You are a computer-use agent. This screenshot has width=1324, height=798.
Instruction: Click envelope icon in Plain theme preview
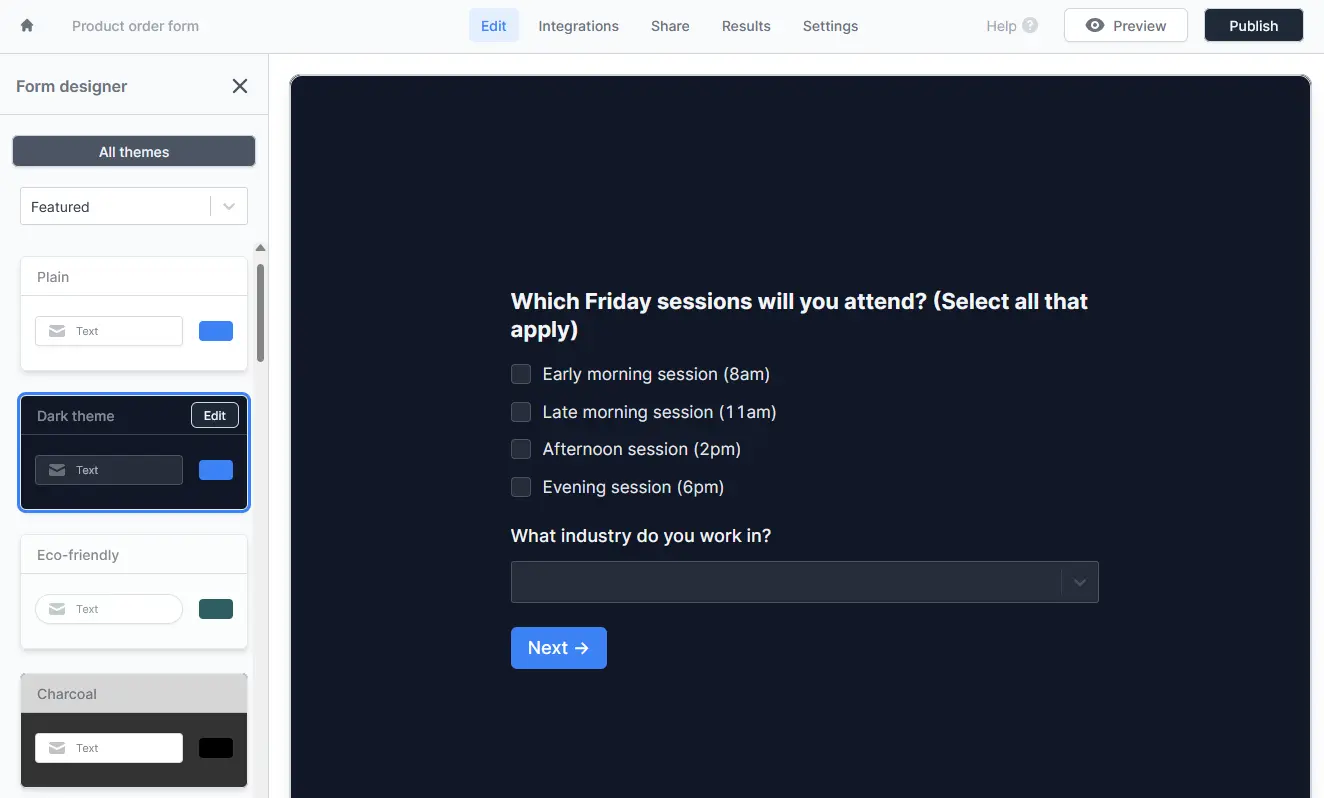tap(58, 331)
